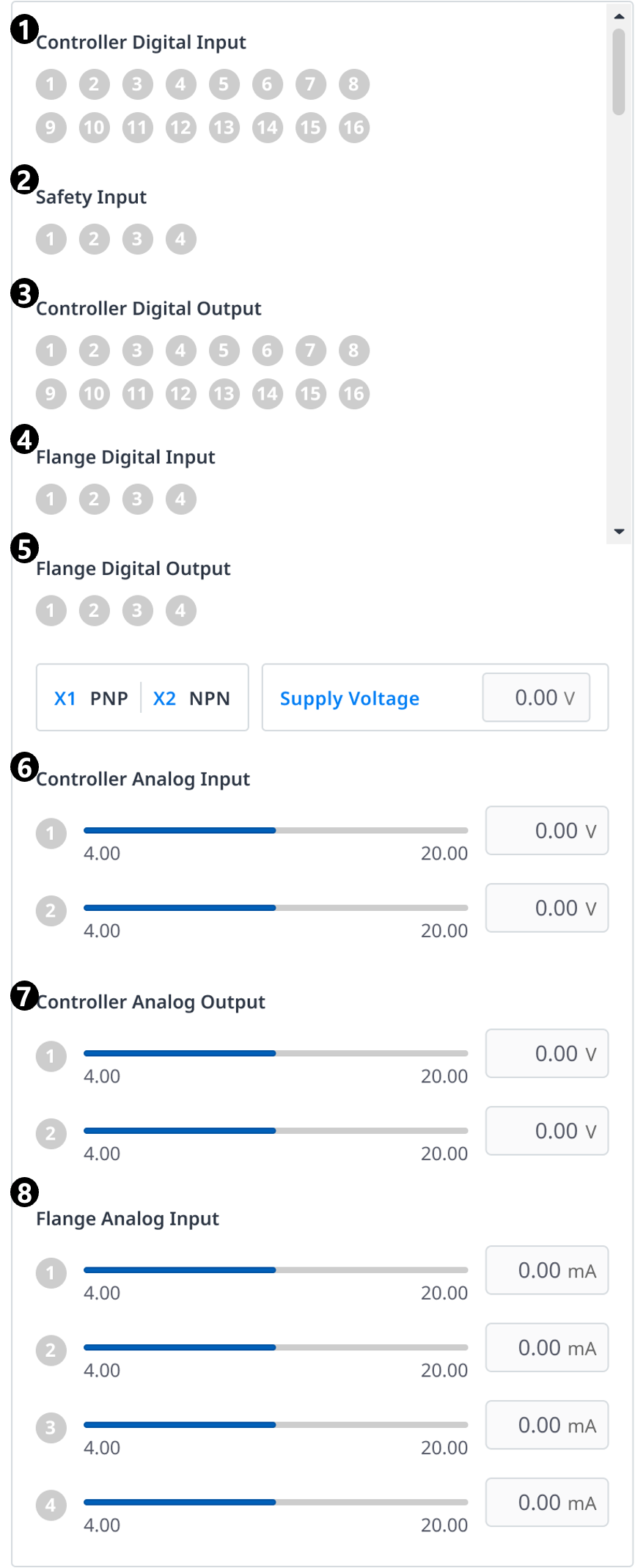Screen dimensions: 635x1568
Task: Click Flange Analog Input 3 slider
Action: [x=276, y=1425]
